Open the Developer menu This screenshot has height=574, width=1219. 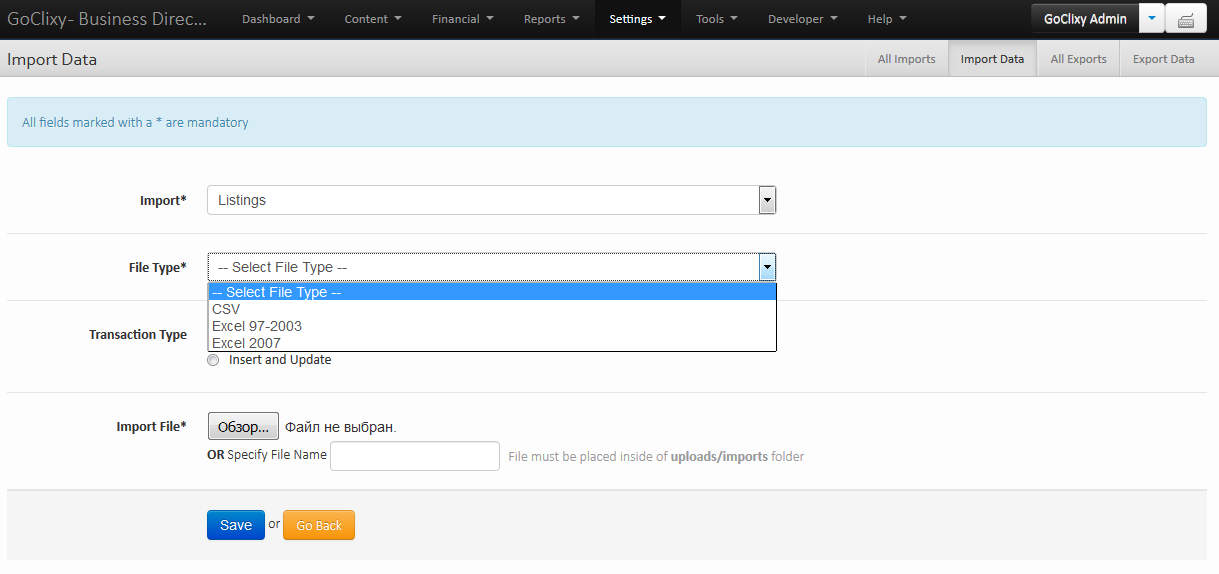[803, 19]
